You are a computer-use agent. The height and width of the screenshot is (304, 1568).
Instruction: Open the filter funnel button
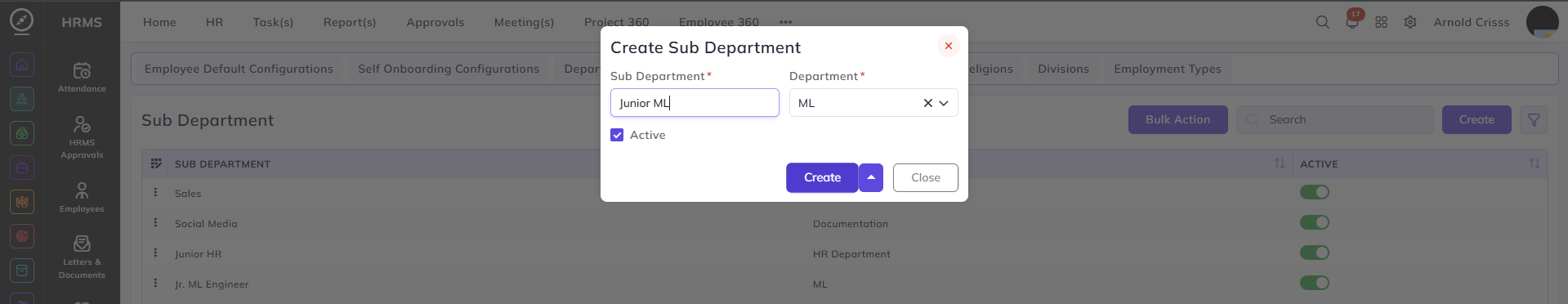[1534, 119]
